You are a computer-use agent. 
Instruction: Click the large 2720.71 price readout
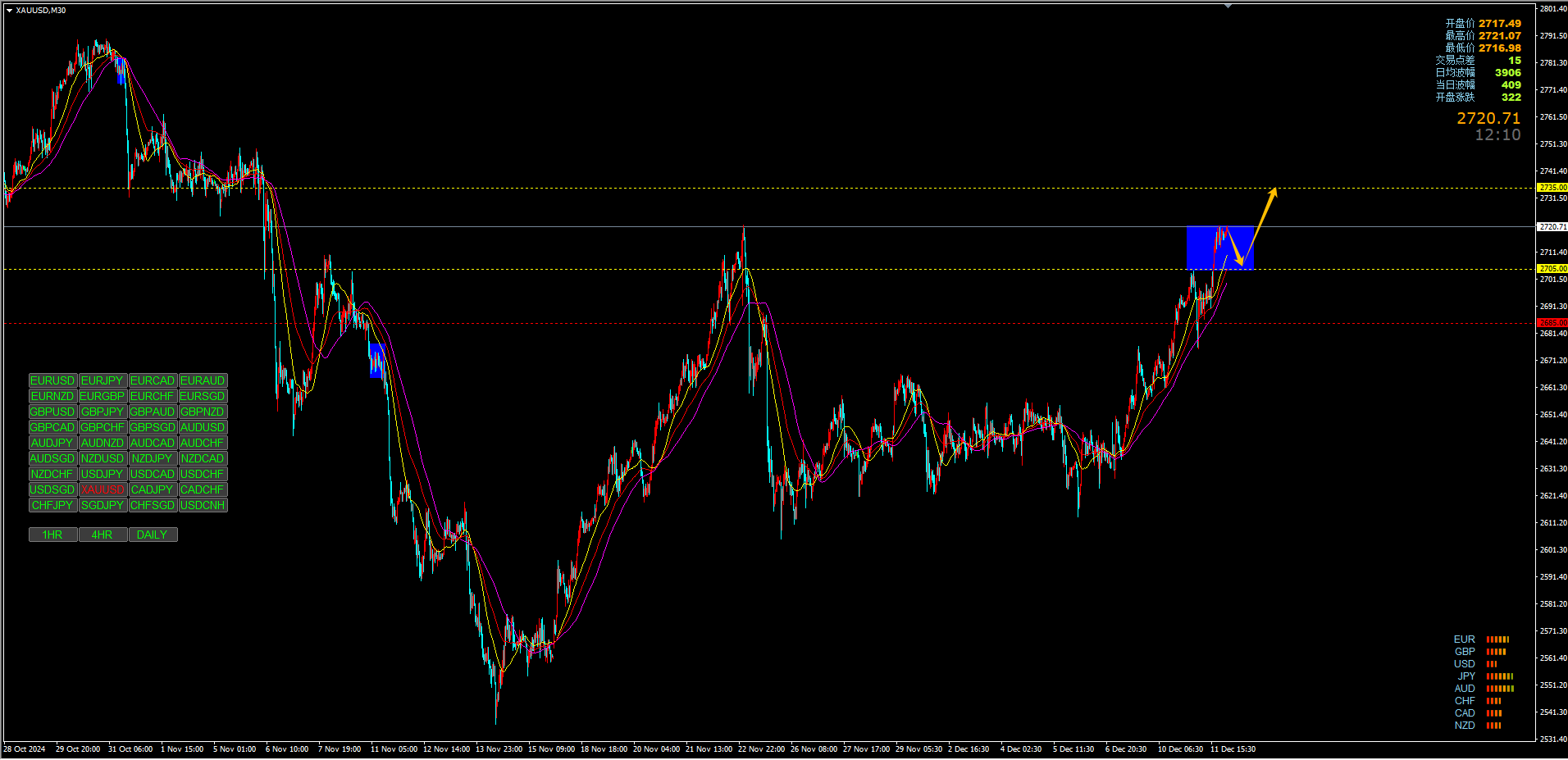1488,118
